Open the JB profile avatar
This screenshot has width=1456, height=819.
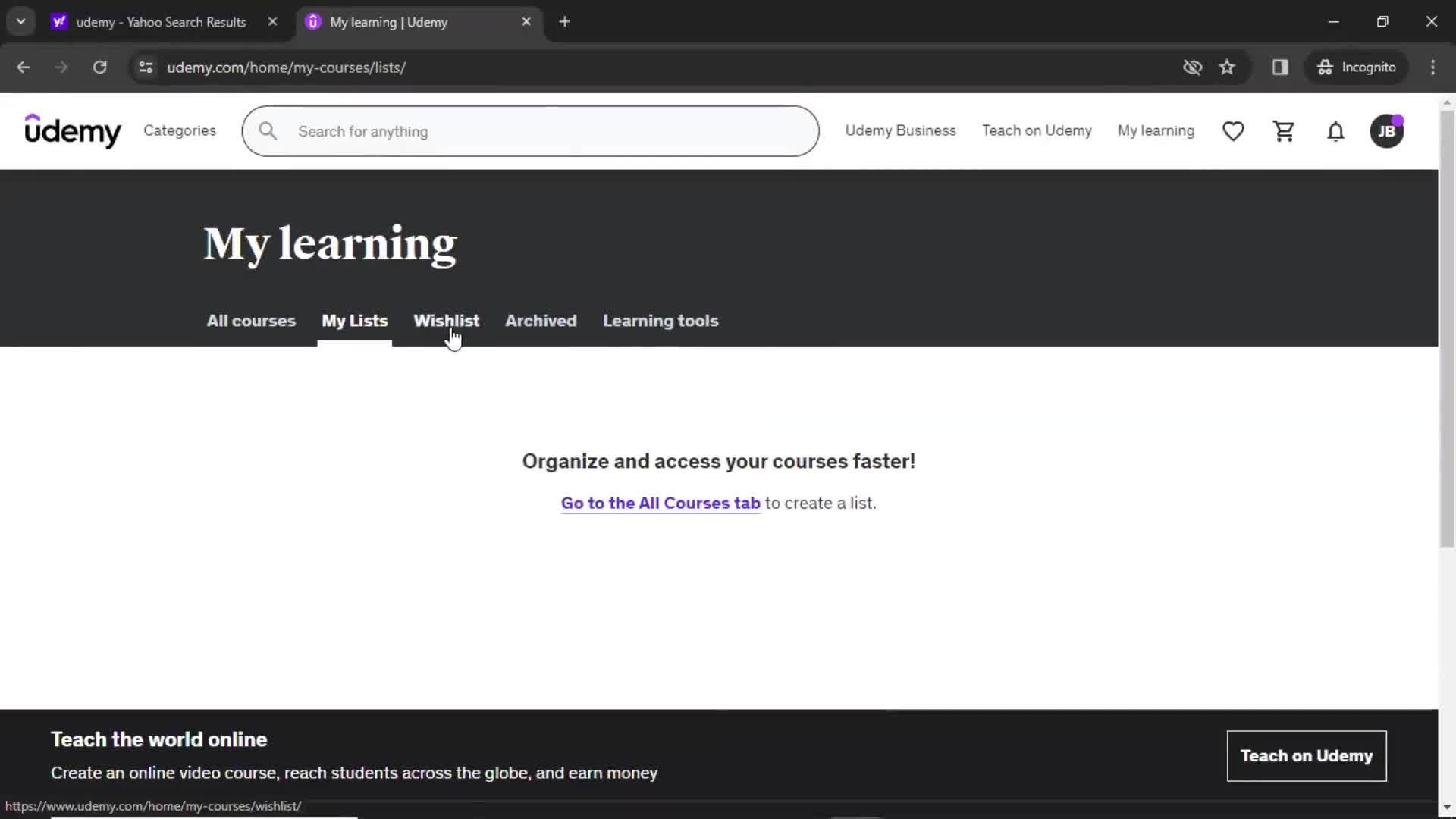coord(1387,131)
